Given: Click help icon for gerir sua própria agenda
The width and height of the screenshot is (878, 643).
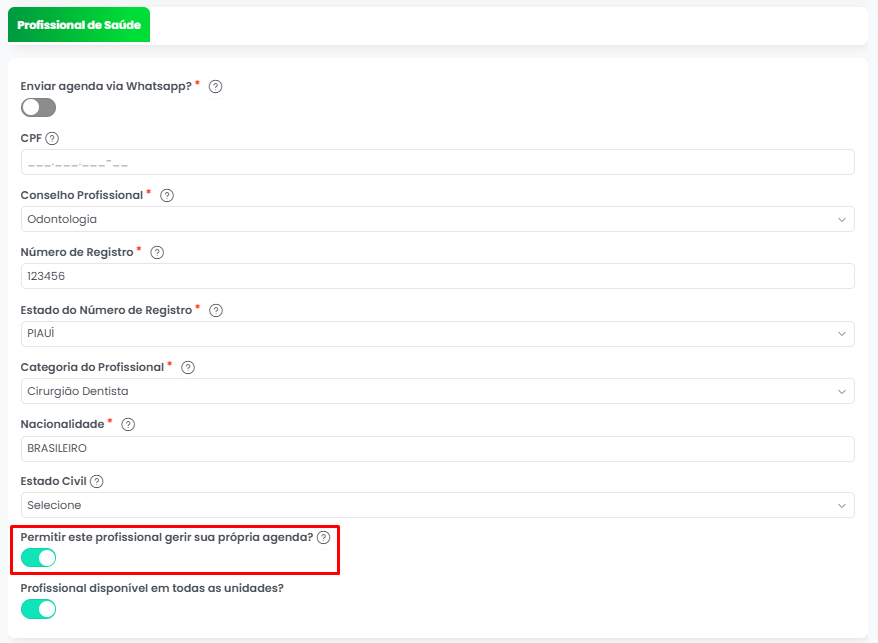Looking at the screenshot, I should point(323,538).
